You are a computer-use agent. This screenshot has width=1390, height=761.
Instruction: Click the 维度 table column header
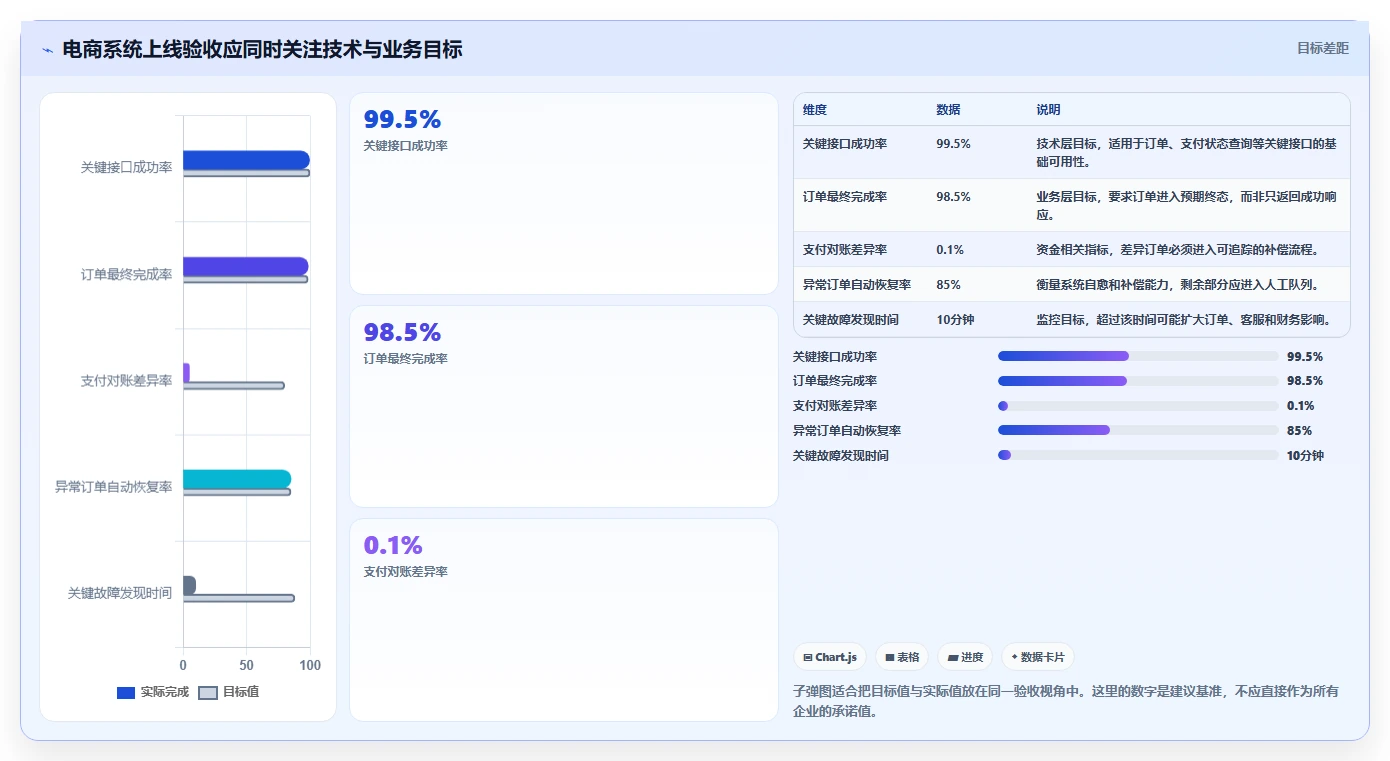point(815,110)
